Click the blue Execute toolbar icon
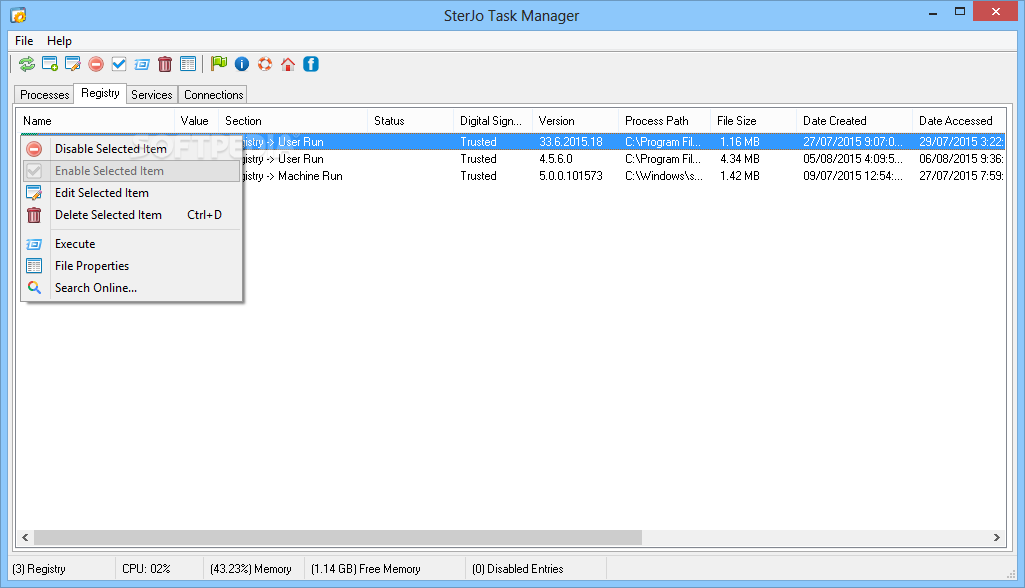Image resolution: width=1025 pixels, height=588 pixels. (142, 64)
